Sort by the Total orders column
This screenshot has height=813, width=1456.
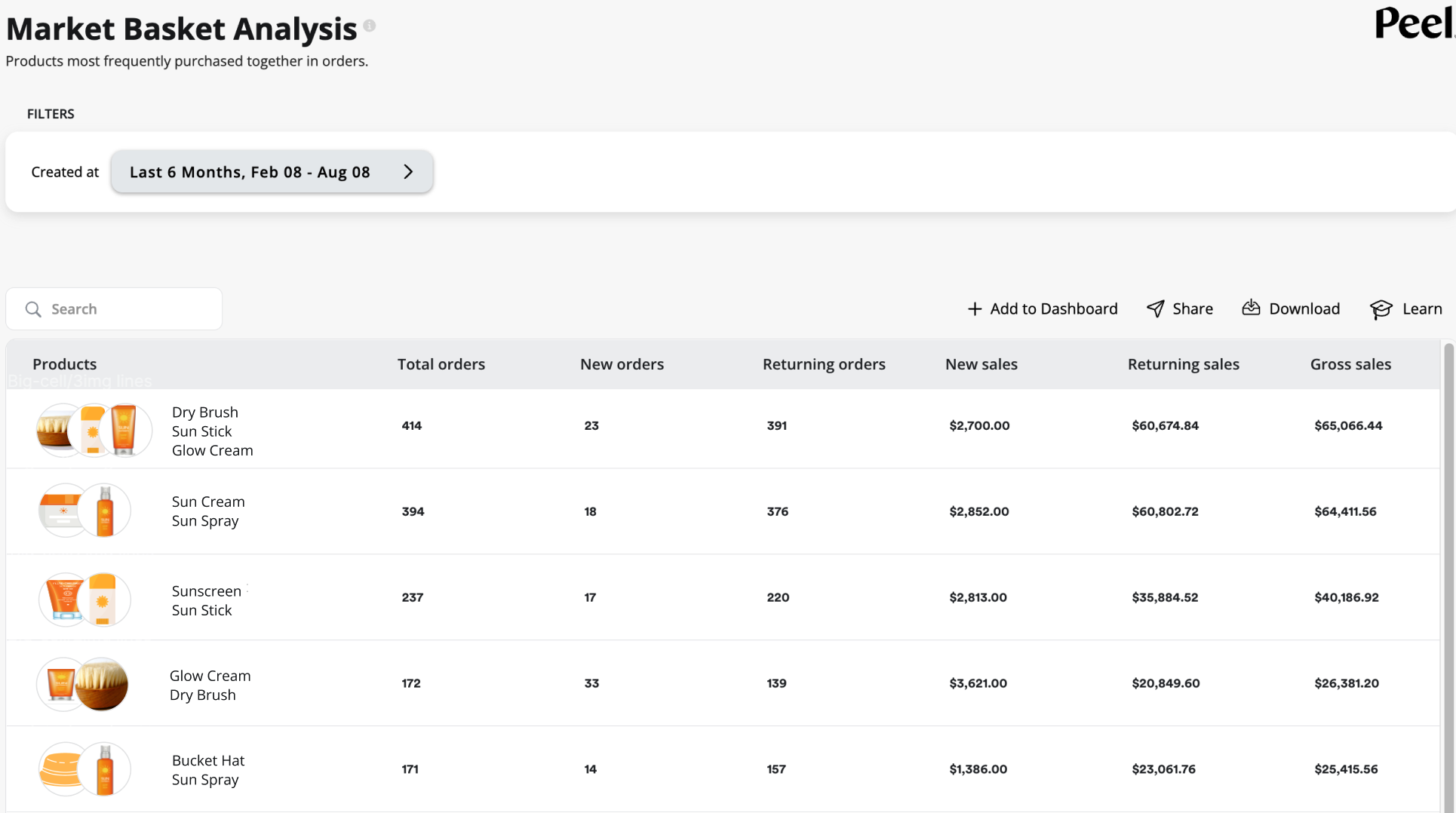click(441, 364)
